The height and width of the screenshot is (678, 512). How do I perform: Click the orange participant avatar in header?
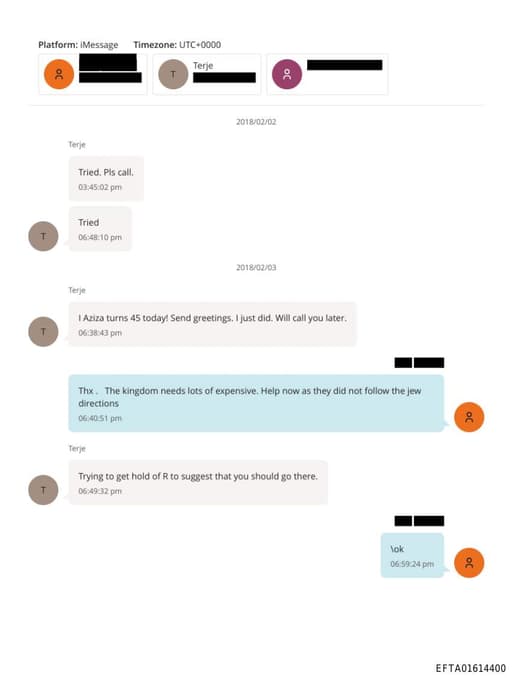point(59,74)
